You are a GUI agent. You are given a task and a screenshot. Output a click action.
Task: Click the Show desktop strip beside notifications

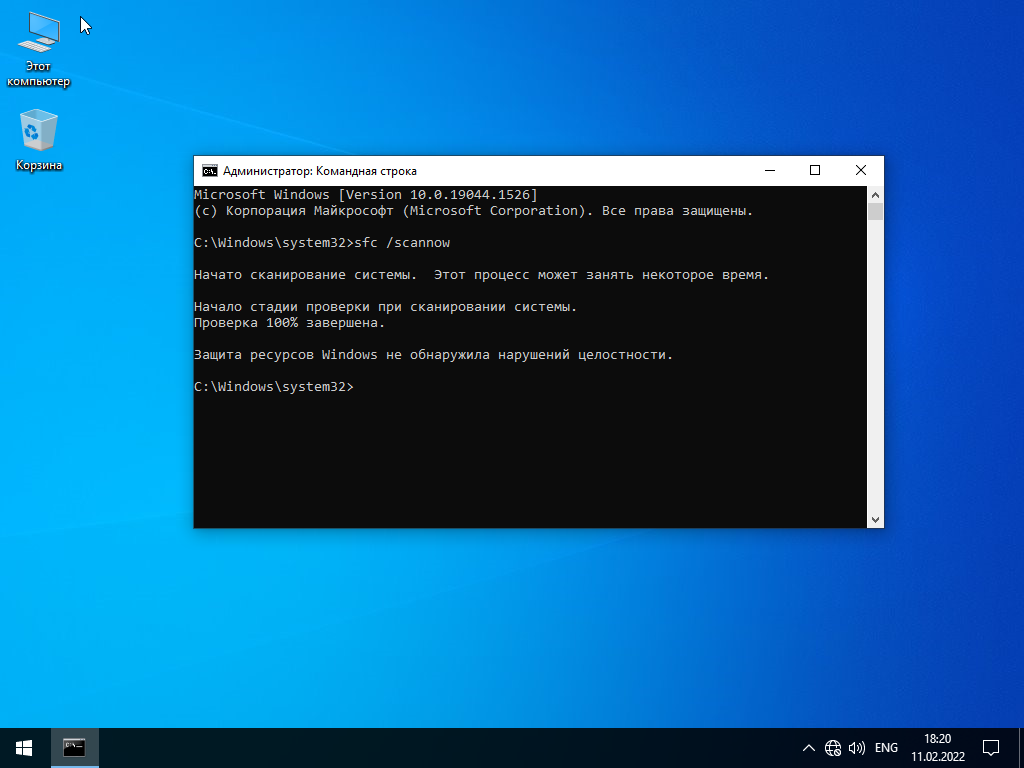tap(1021, 748)
